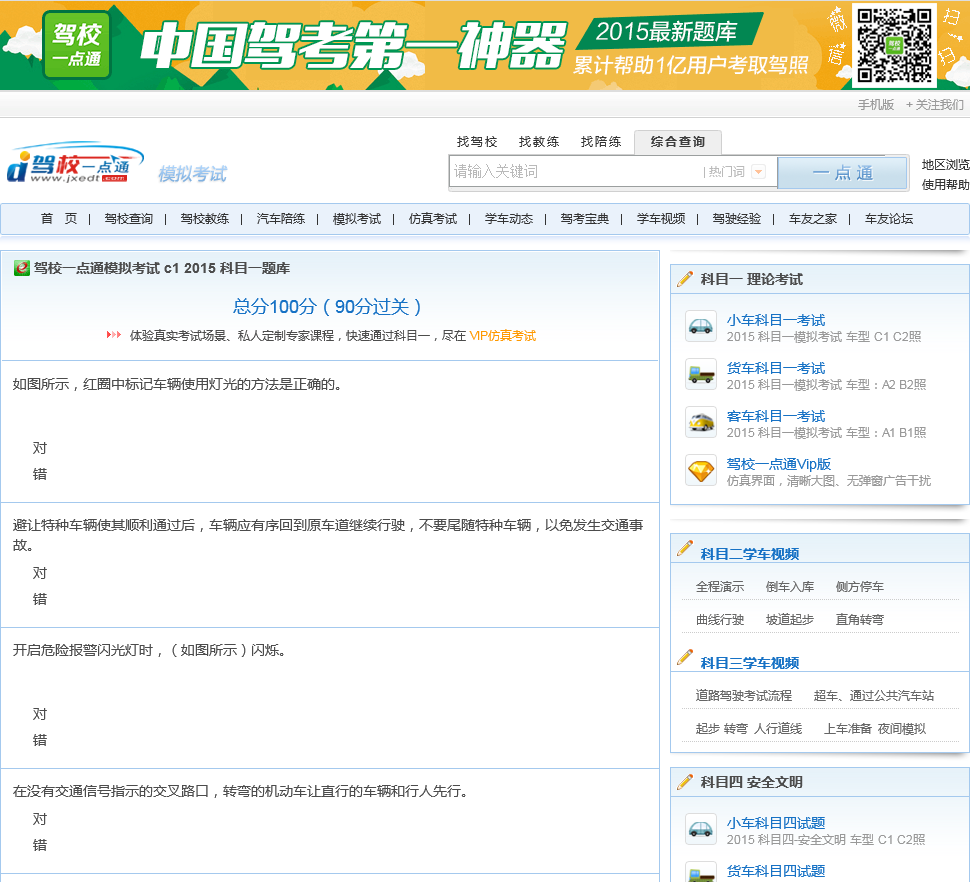Click the bus icon for 客车科目一考试
The height and width of the screenshot is (882, 970).
tap(701, 422)
